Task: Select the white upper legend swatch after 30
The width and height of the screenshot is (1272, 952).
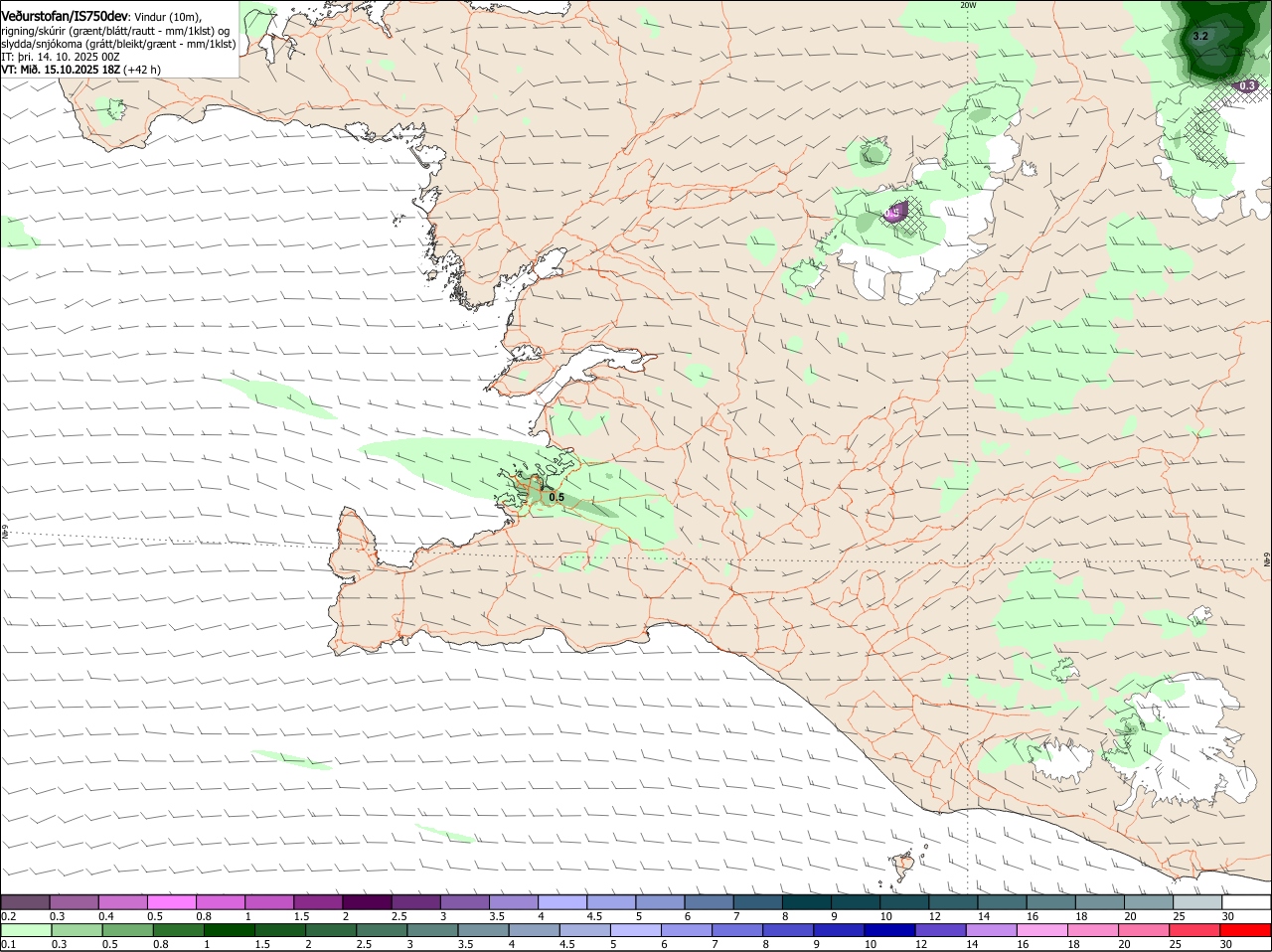Action: pyautogui.click(x=1247, y=901)
